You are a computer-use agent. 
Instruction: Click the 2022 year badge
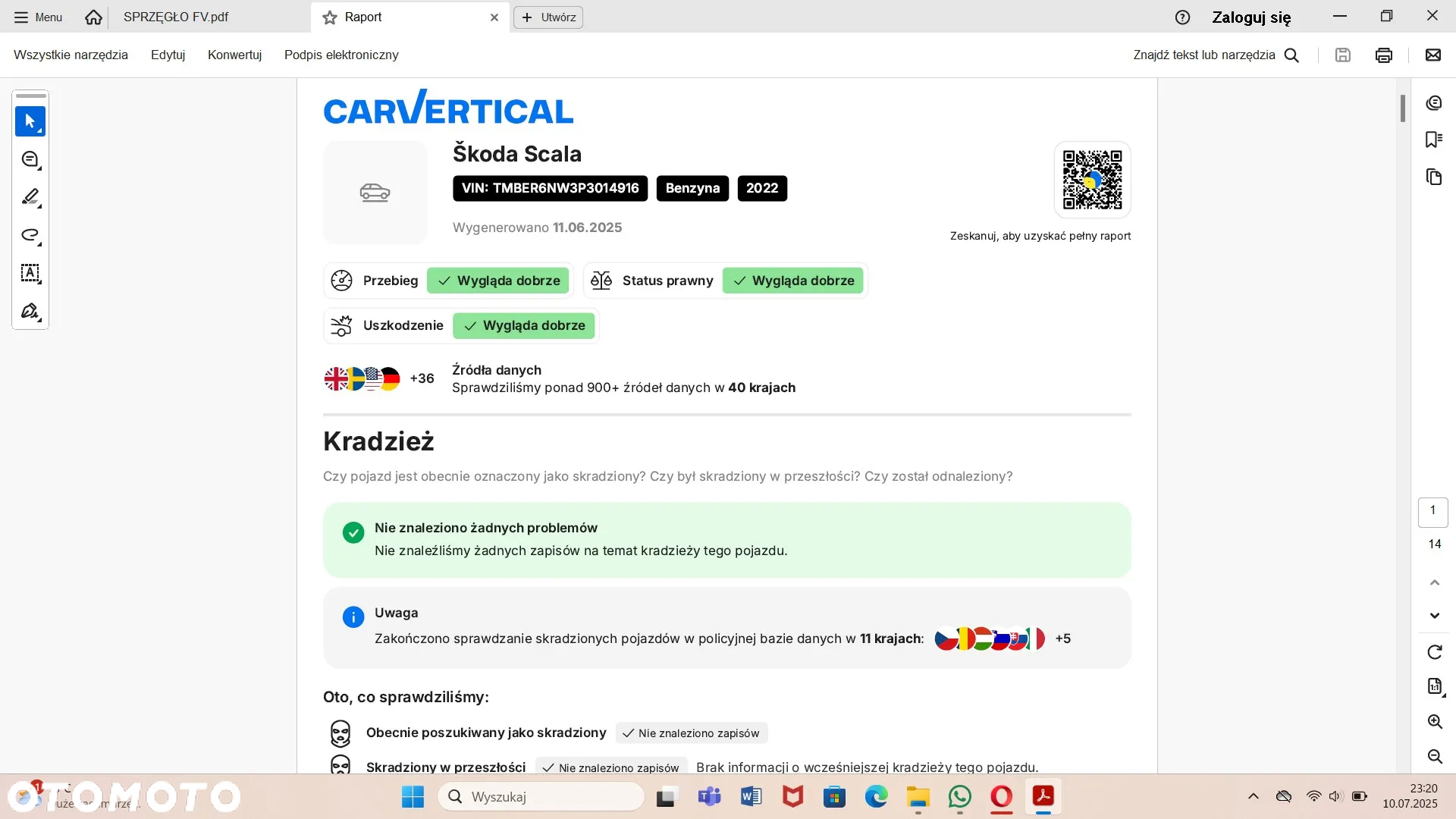[x=762, y=188]
